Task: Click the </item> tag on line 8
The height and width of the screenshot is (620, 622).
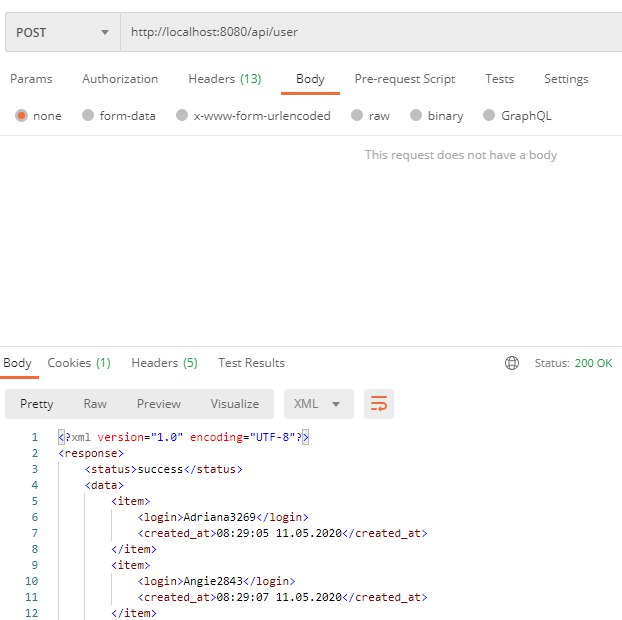Action: point(134,549)
